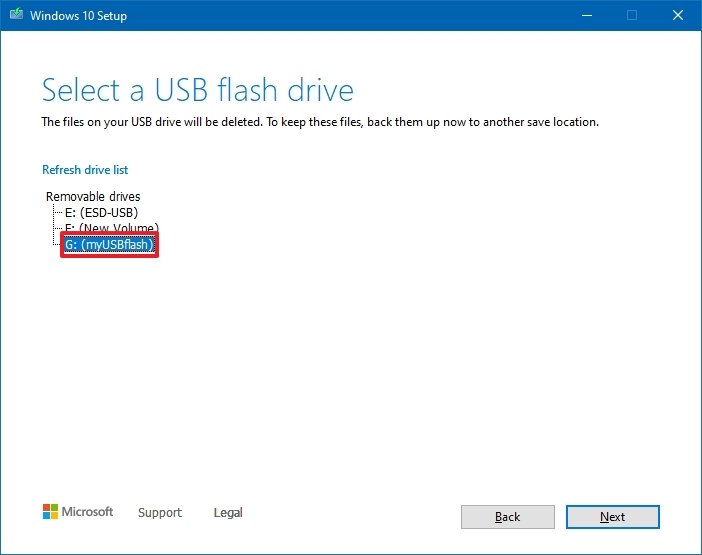Click the Windows 10 Setup title text
702x555 pixels.
pos(78,16)
